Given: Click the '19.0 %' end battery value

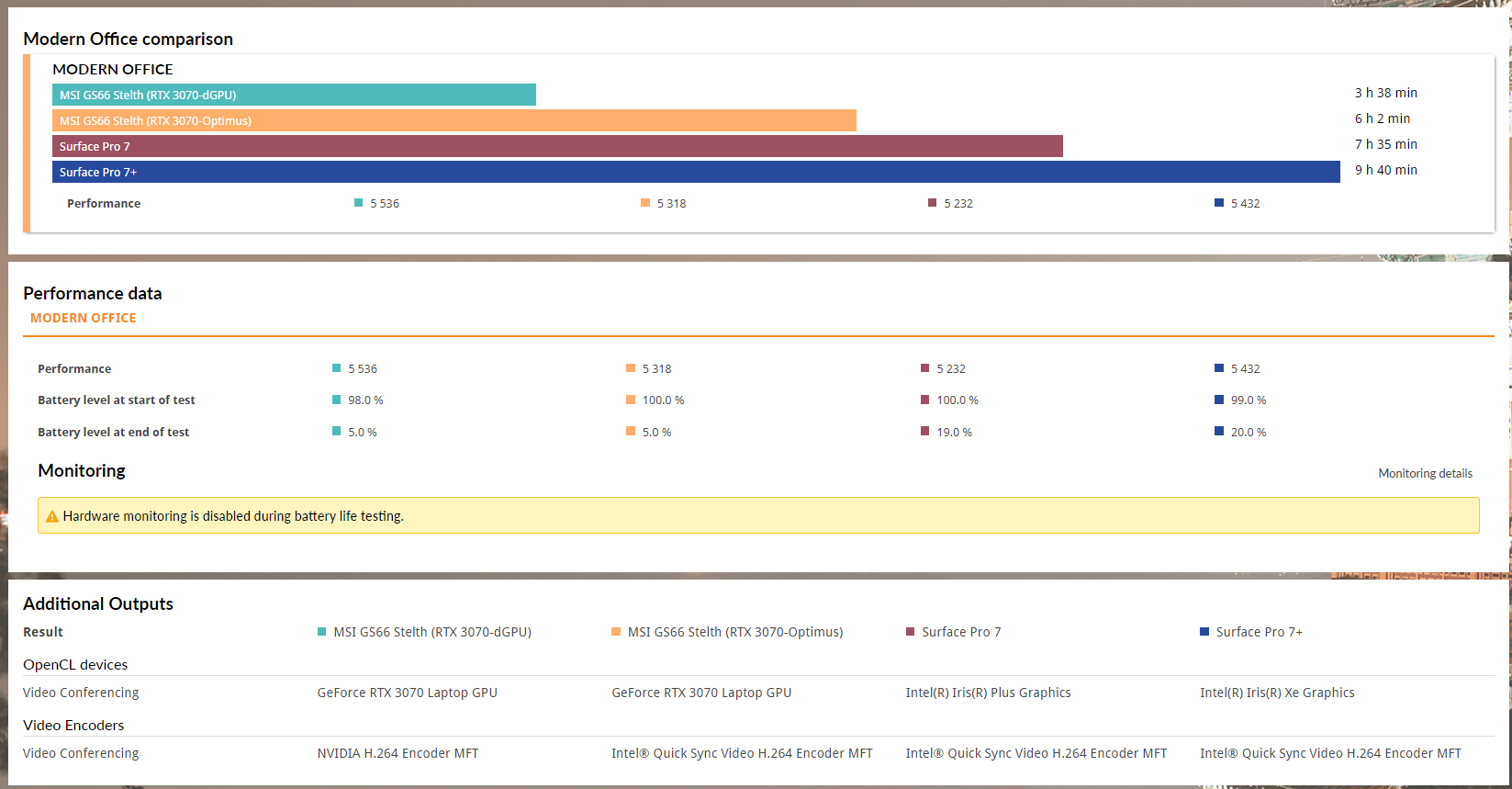Looking at the screenshot, I should pyautogui.click(x=954, y=433).
